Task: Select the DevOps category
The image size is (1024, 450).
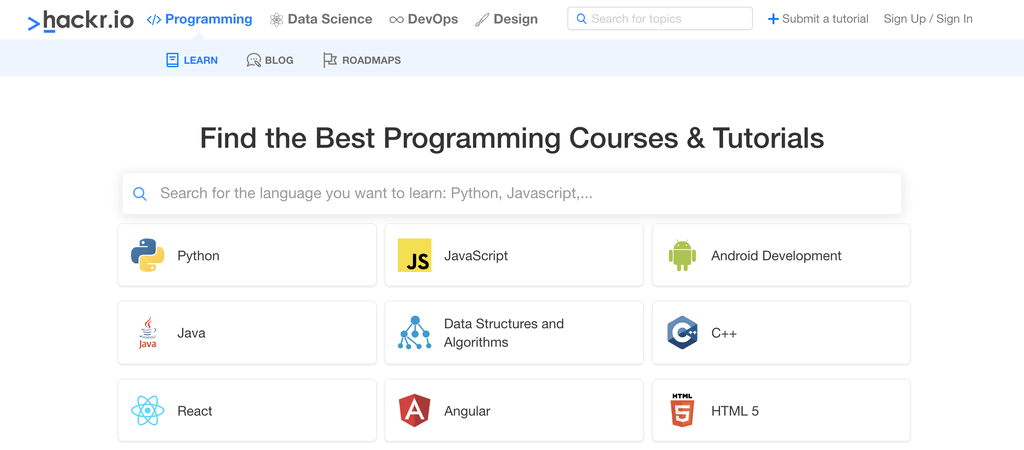Action: (423, 19)
